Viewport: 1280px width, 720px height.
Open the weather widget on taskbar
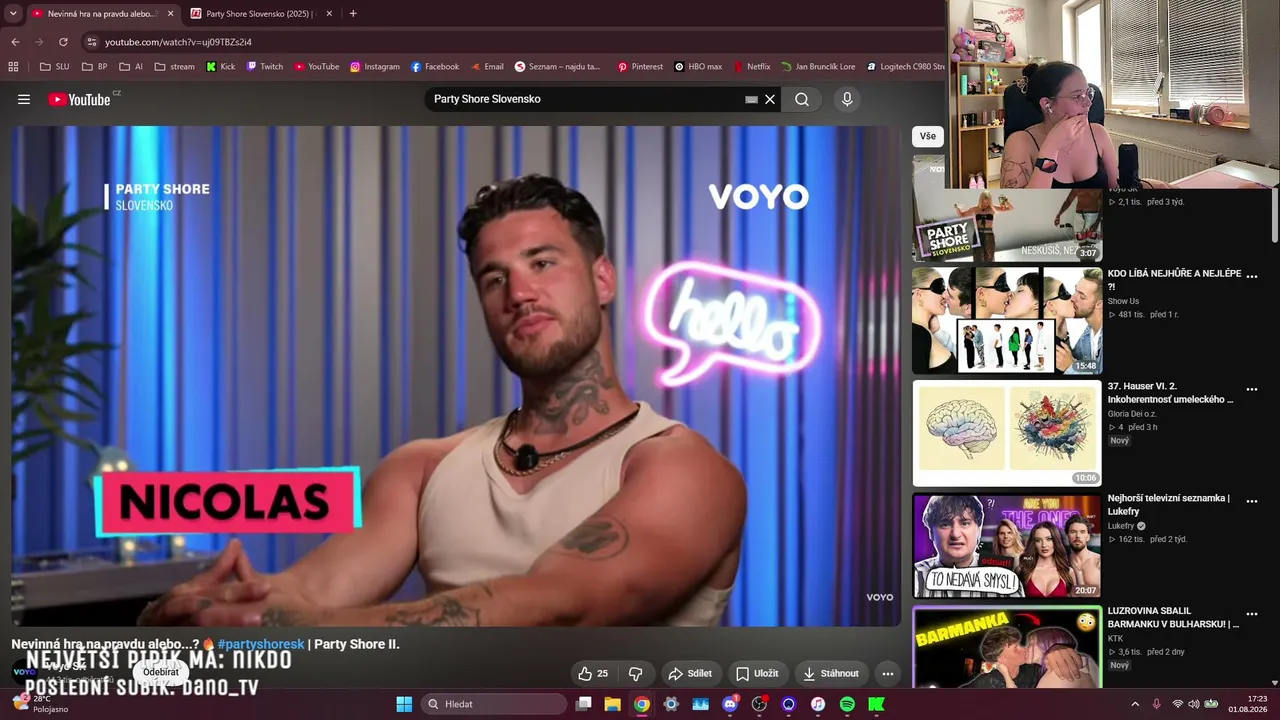[x=40, y=704]
